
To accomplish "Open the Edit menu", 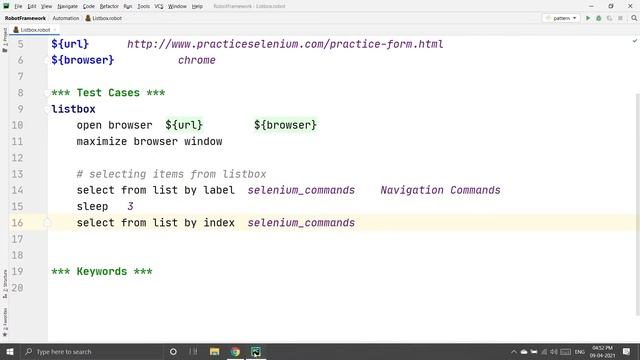I will coord(32,7).
